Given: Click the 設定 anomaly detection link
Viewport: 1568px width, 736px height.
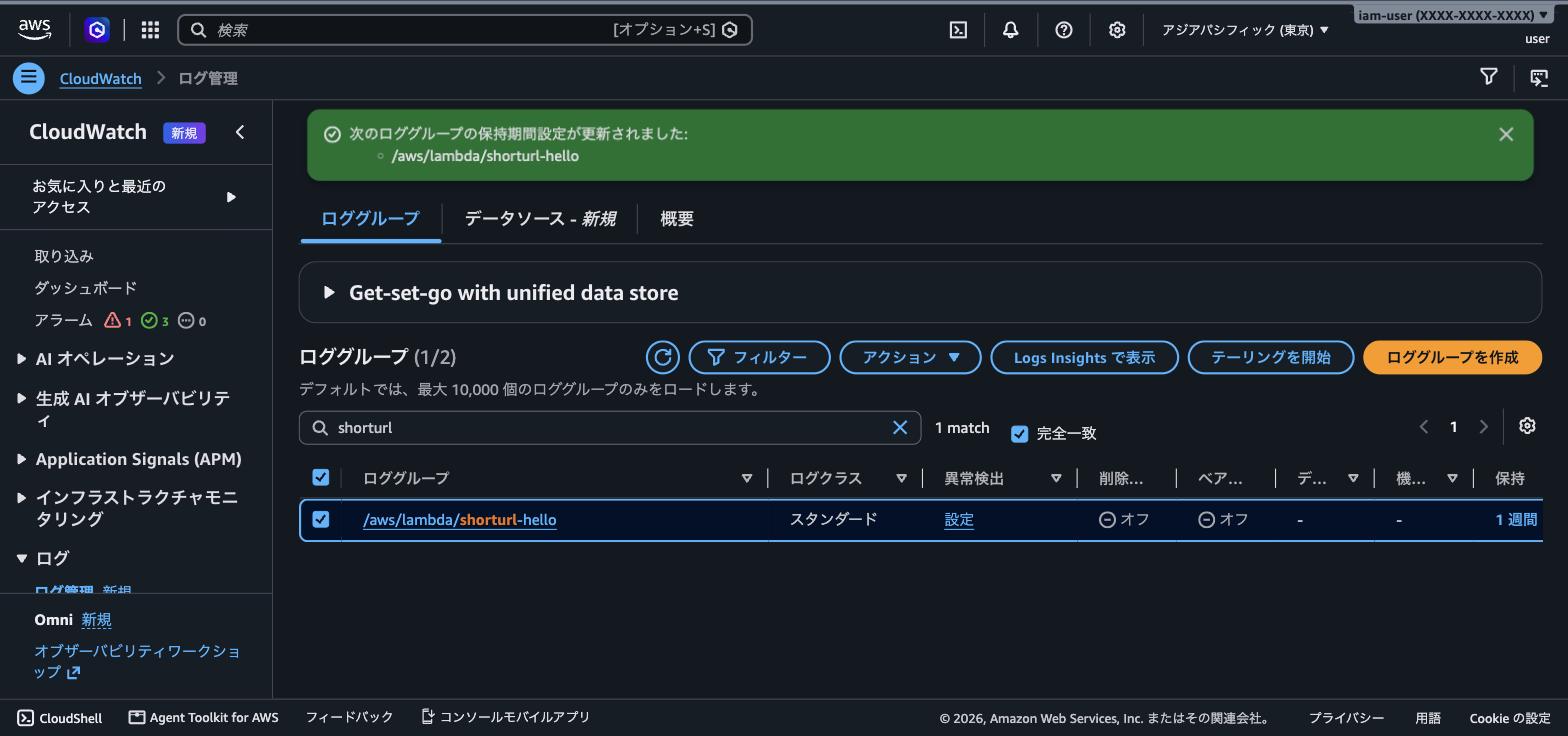Looking at the screenshot, I should (x=959, y=520).
